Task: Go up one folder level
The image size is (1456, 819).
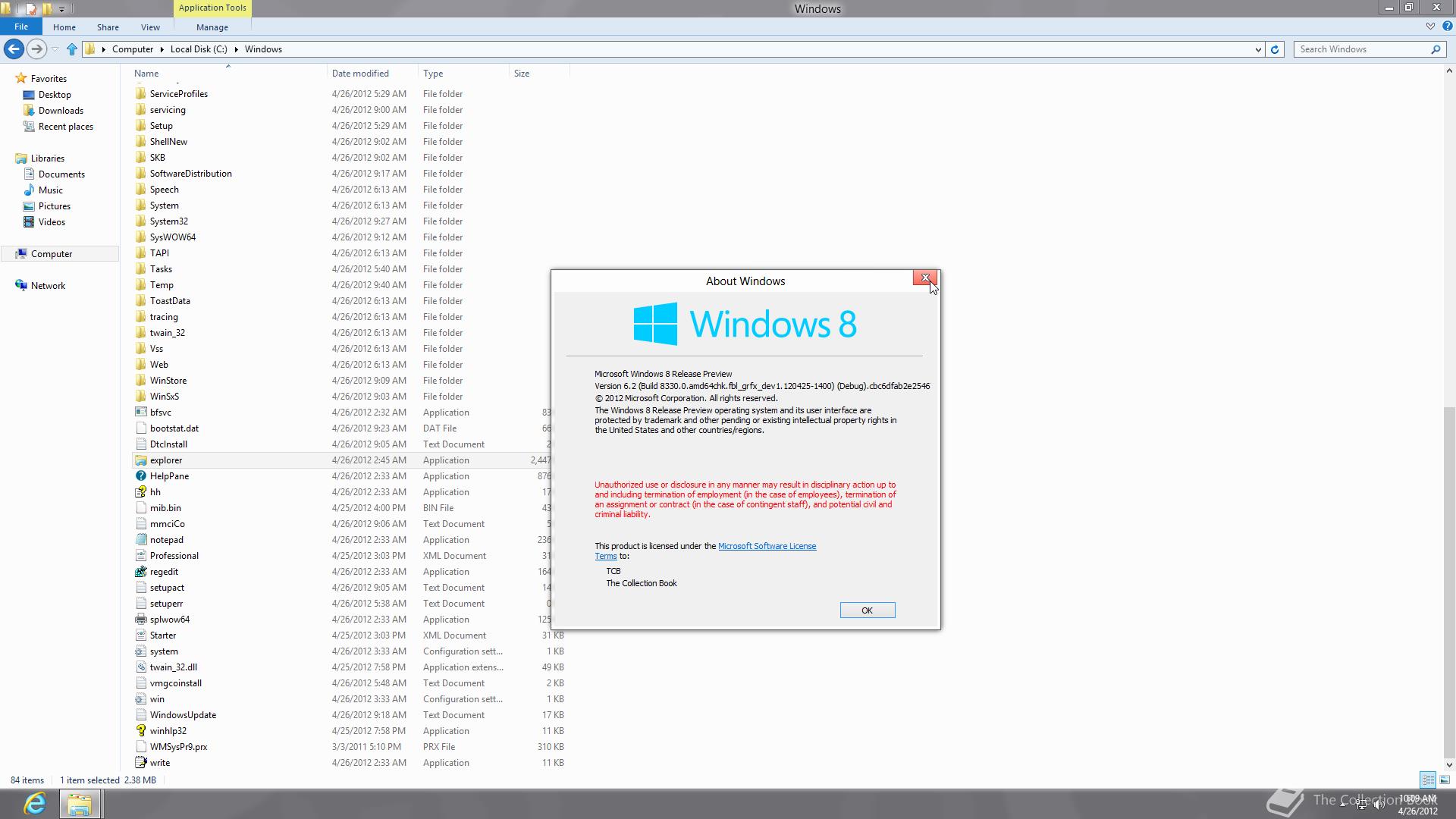Action: click(72, 49)
